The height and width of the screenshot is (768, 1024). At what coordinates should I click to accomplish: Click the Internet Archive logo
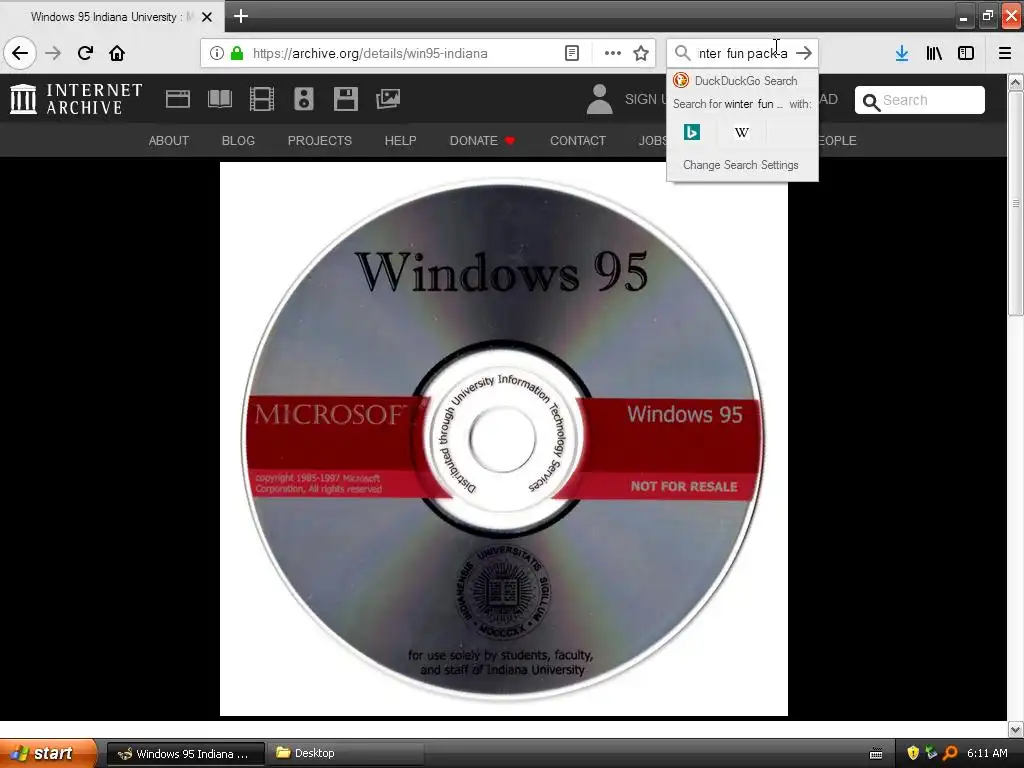click(76, 99)
